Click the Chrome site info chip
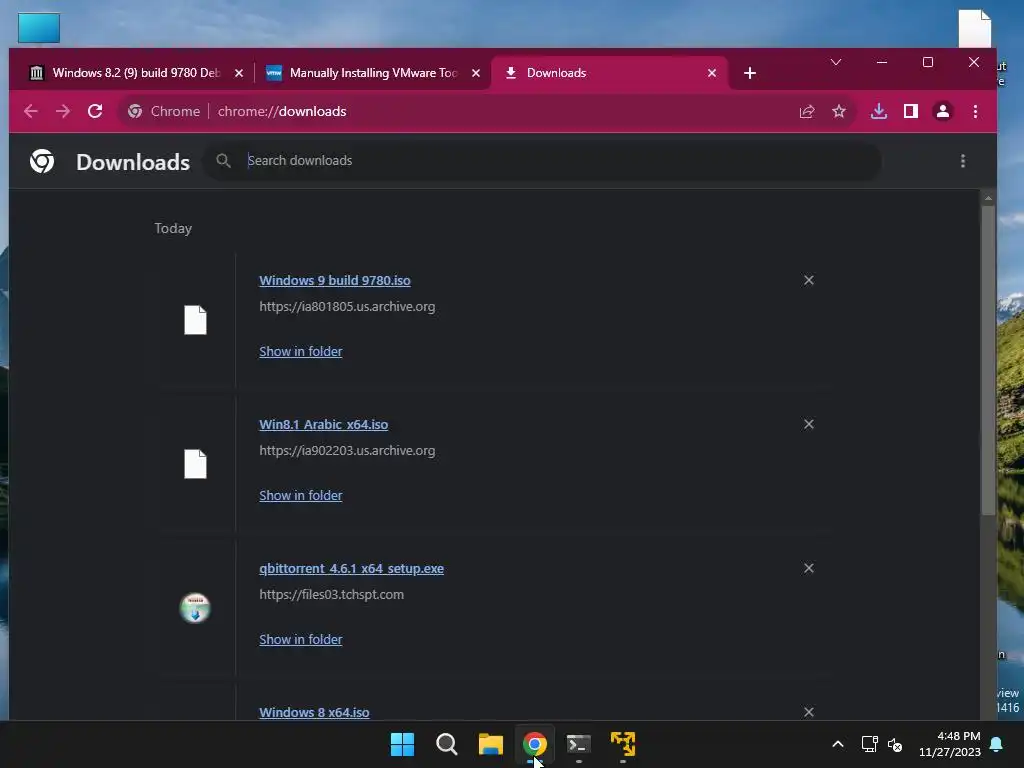1024x768 pixels. (x=164, y=112)
